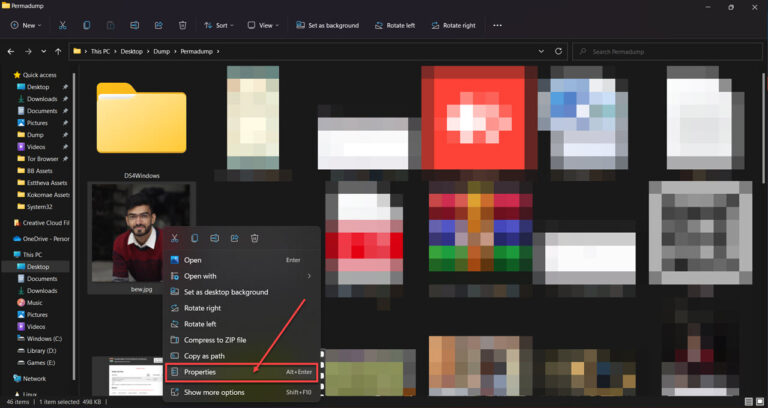Choose Rotate right in the context menu

click(x=241, y=308)
